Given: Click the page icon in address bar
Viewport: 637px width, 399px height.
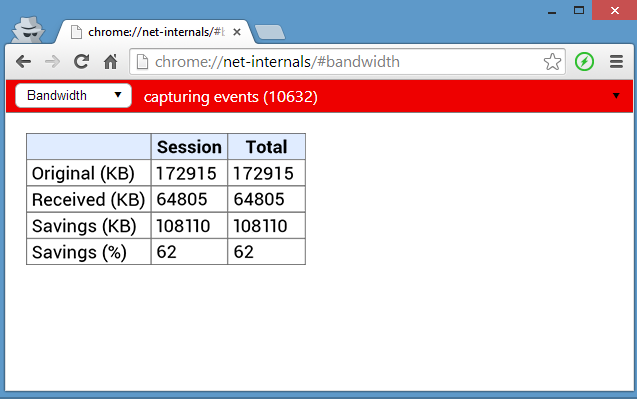Looking at the screenshot, I should [x=142, y=62].
